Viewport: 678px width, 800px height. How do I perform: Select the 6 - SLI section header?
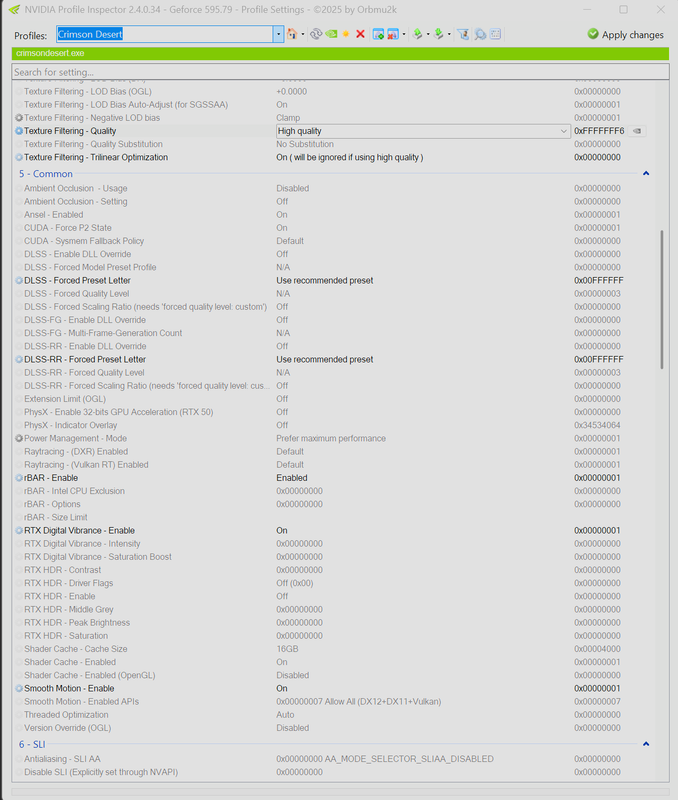(x=332, y=744)
